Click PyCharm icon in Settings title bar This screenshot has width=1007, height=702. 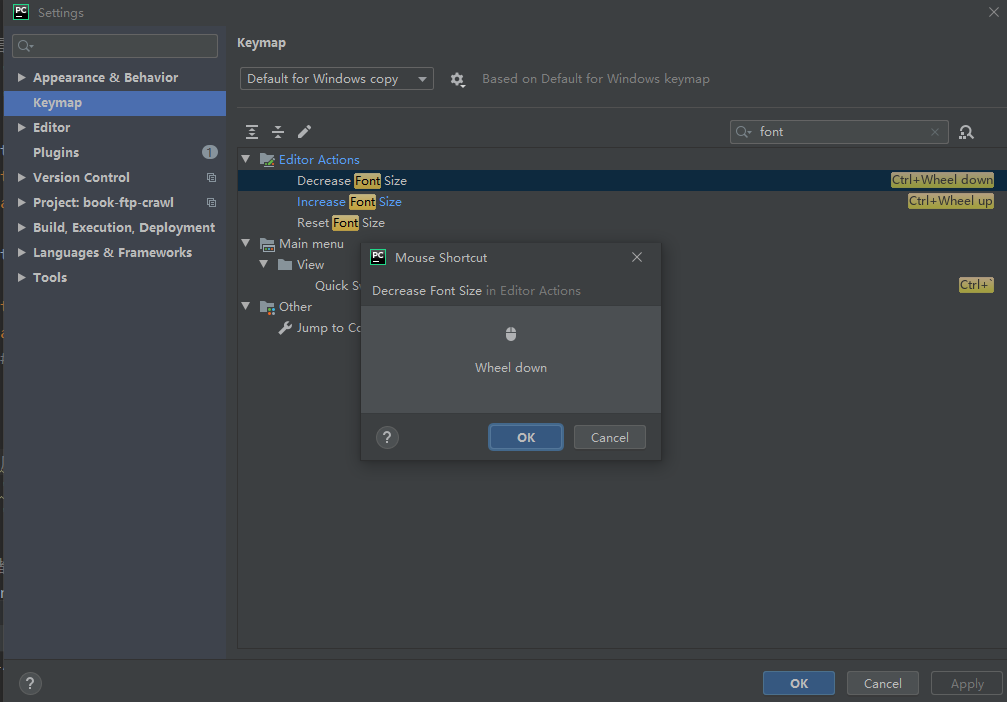[x=21, y=12]
